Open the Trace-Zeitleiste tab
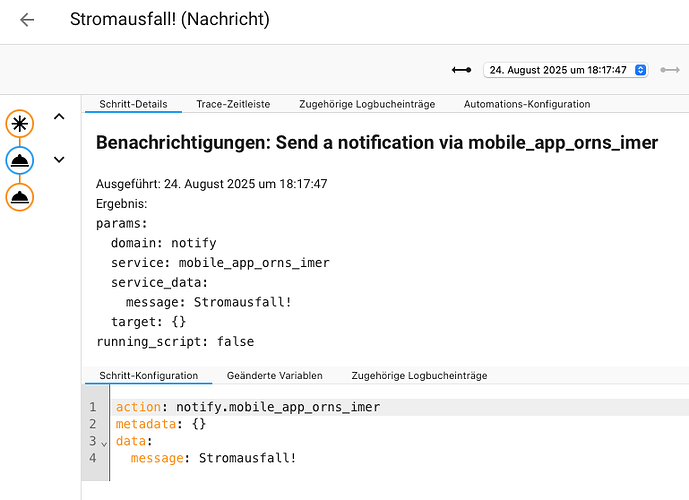 233,104
